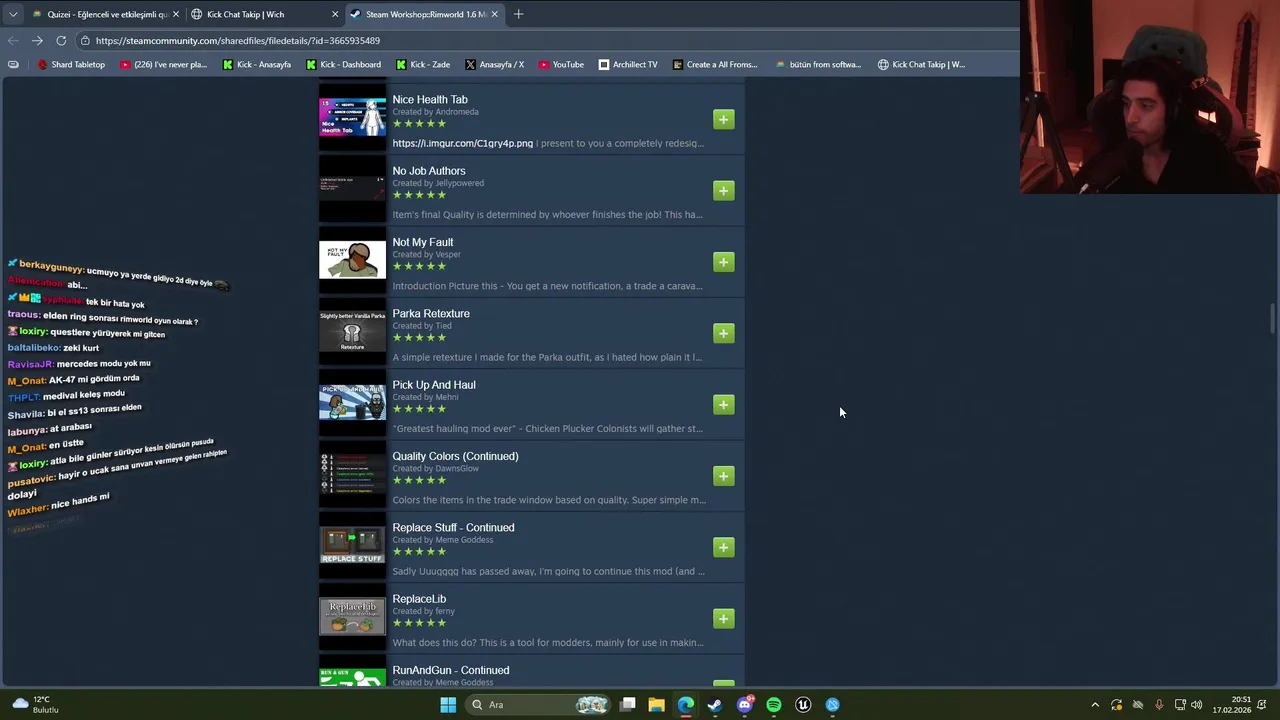The image size is (1280, 720).
Task: Open Quality Colors (Continued) title link
Action: (455, 456)
